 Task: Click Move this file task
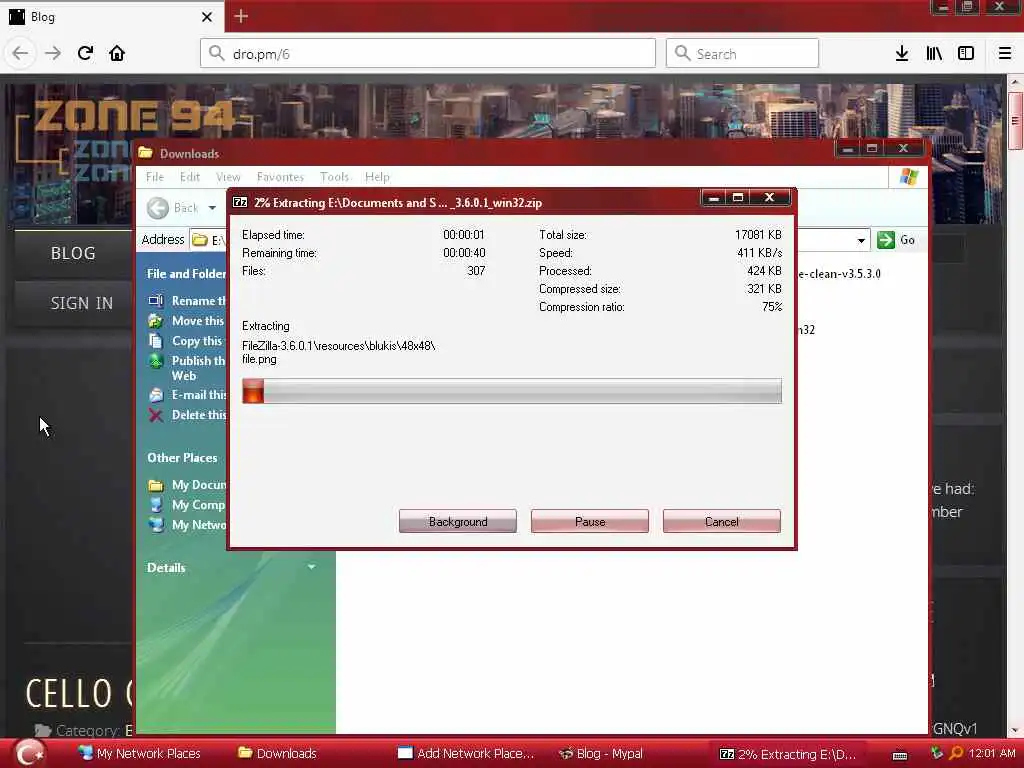pyautogui.click(x=187, y=321)
